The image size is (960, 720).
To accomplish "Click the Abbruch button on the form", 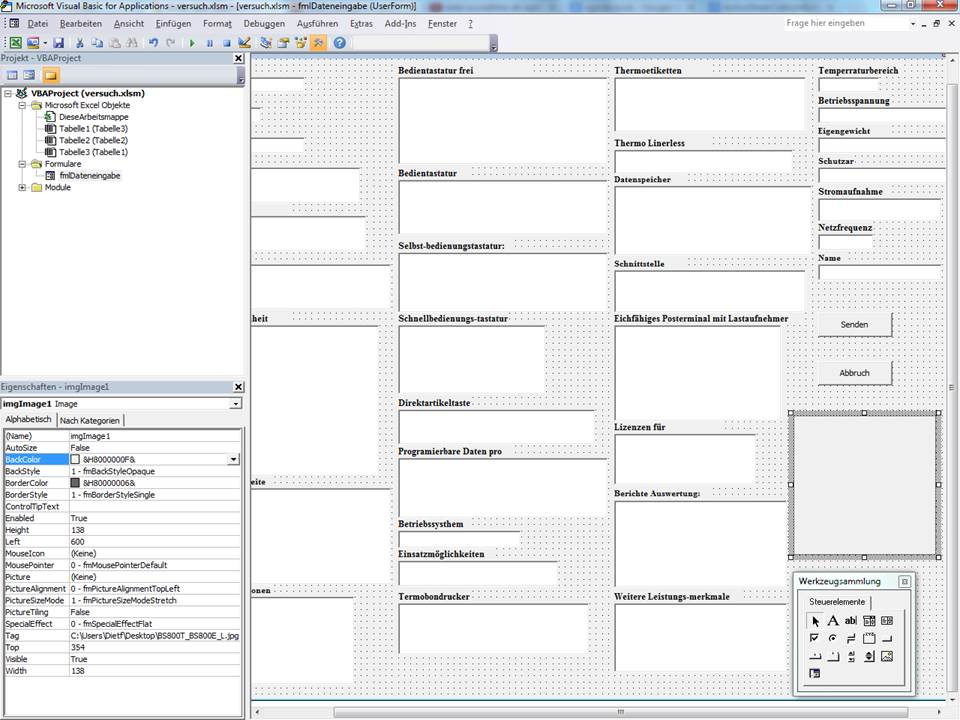I will coord(854,373).
